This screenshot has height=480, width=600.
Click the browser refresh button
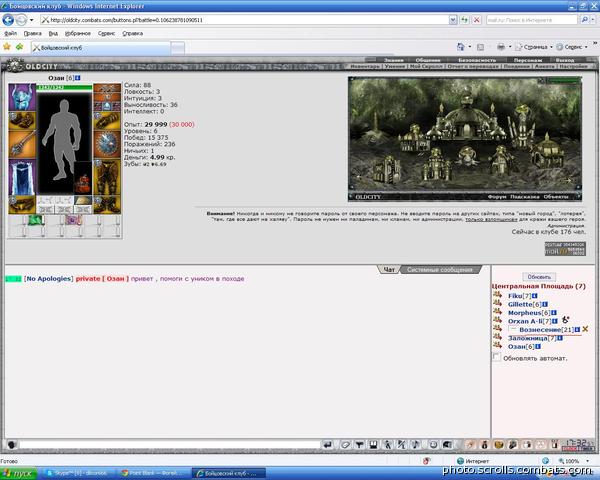tap(464, 20)
